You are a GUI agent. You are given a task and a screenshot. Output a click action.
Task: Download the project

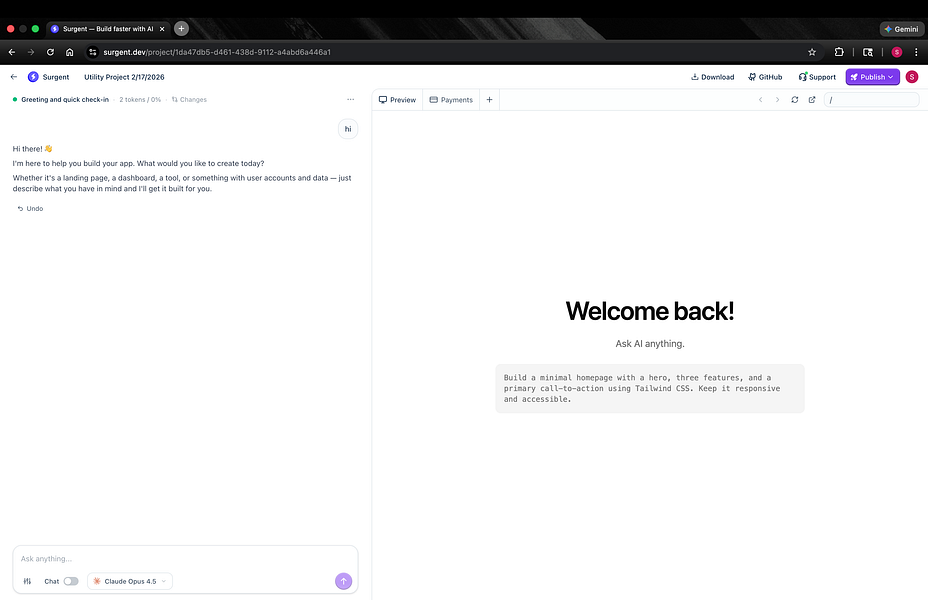click(713, 77)
